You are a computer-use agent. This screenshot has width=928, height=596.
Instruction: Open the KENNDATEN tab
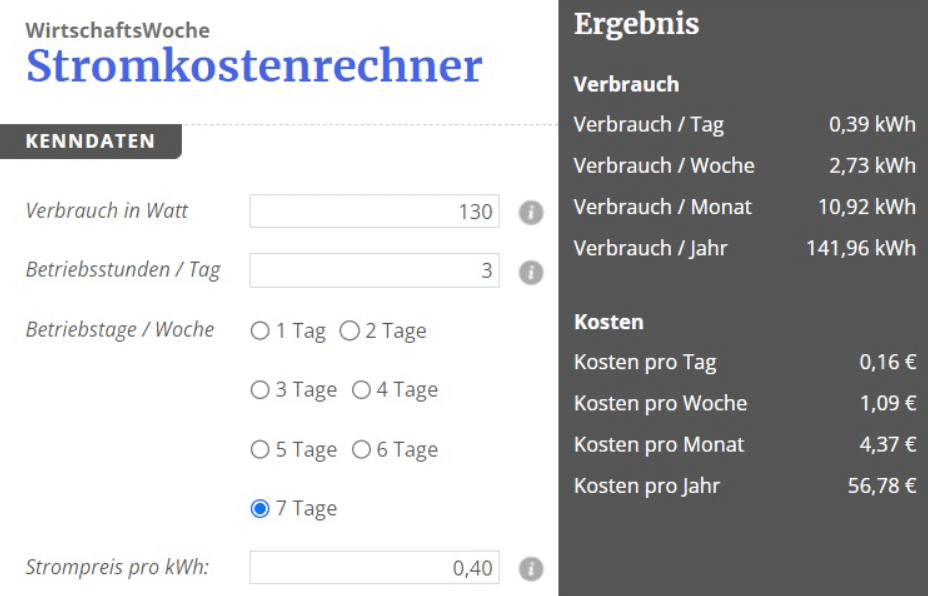91,141
